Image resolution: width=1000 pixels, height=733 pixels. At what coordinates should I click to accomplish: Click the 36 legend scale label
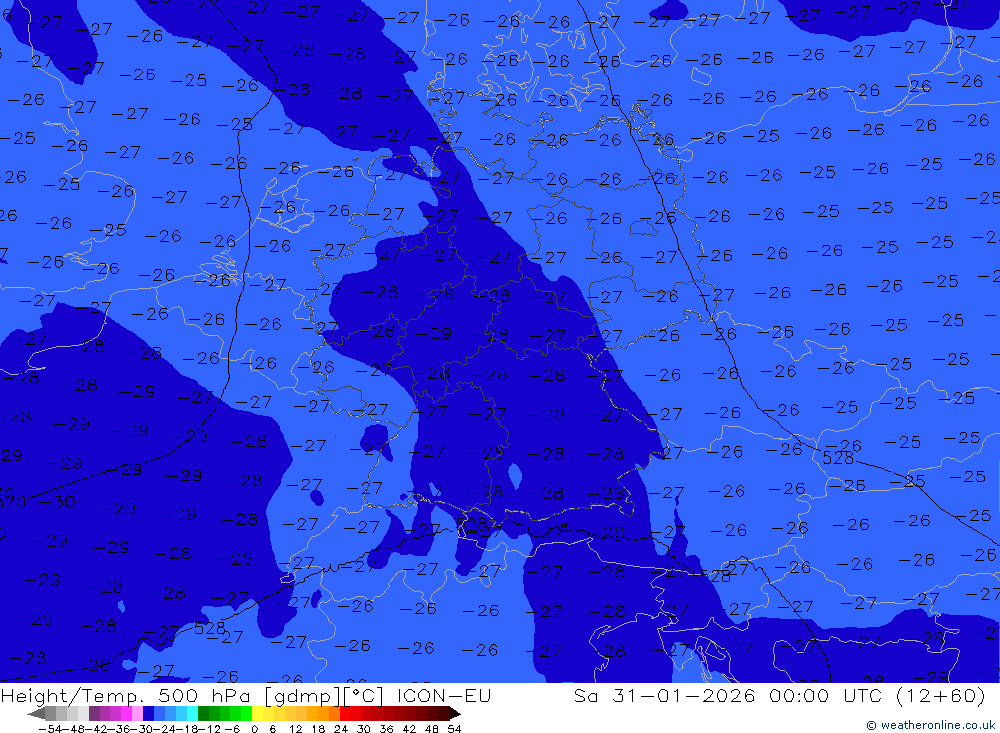(x=386, y=729)
